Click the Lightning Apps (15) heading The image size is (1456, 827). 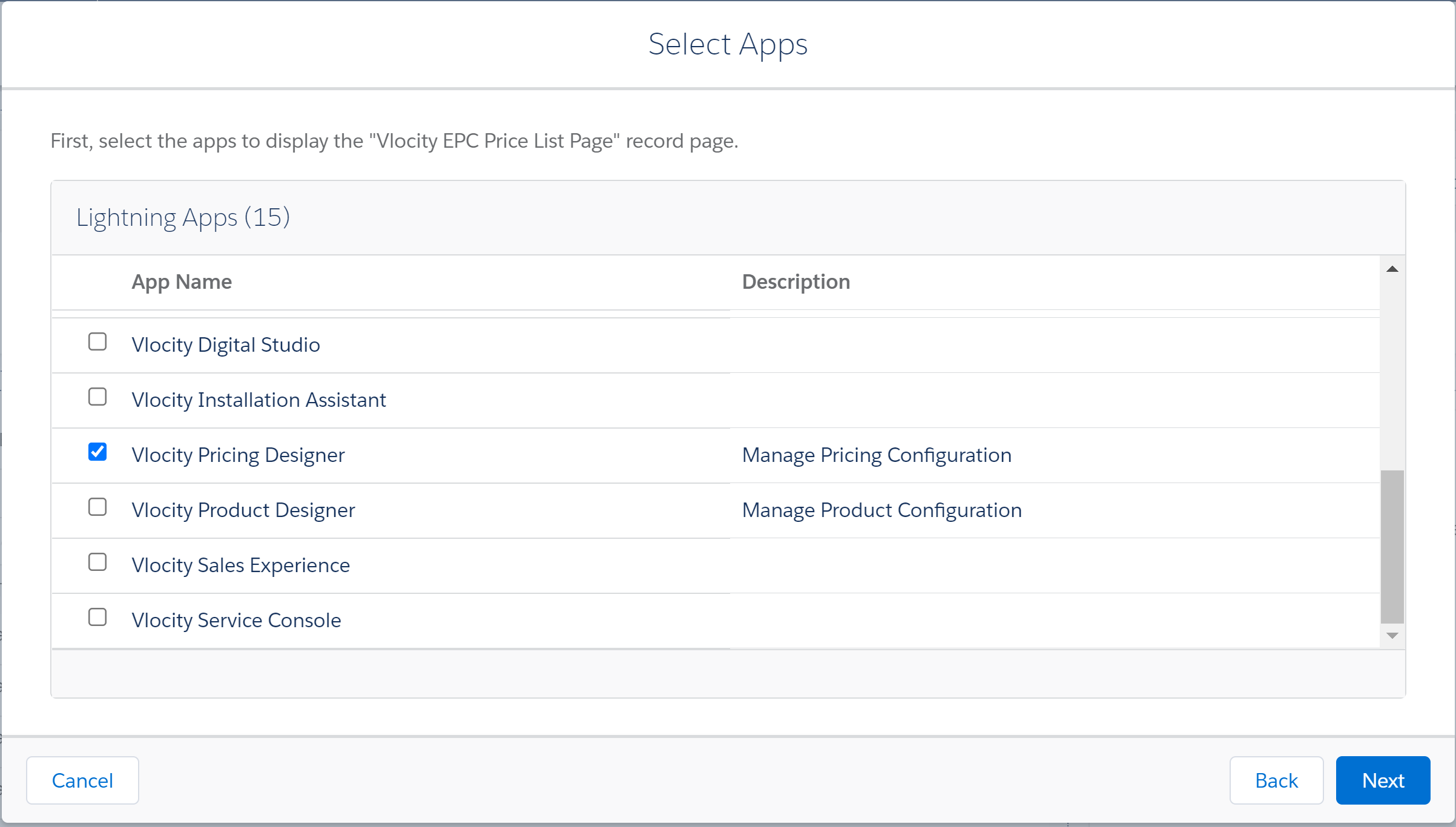coord(183,217)
